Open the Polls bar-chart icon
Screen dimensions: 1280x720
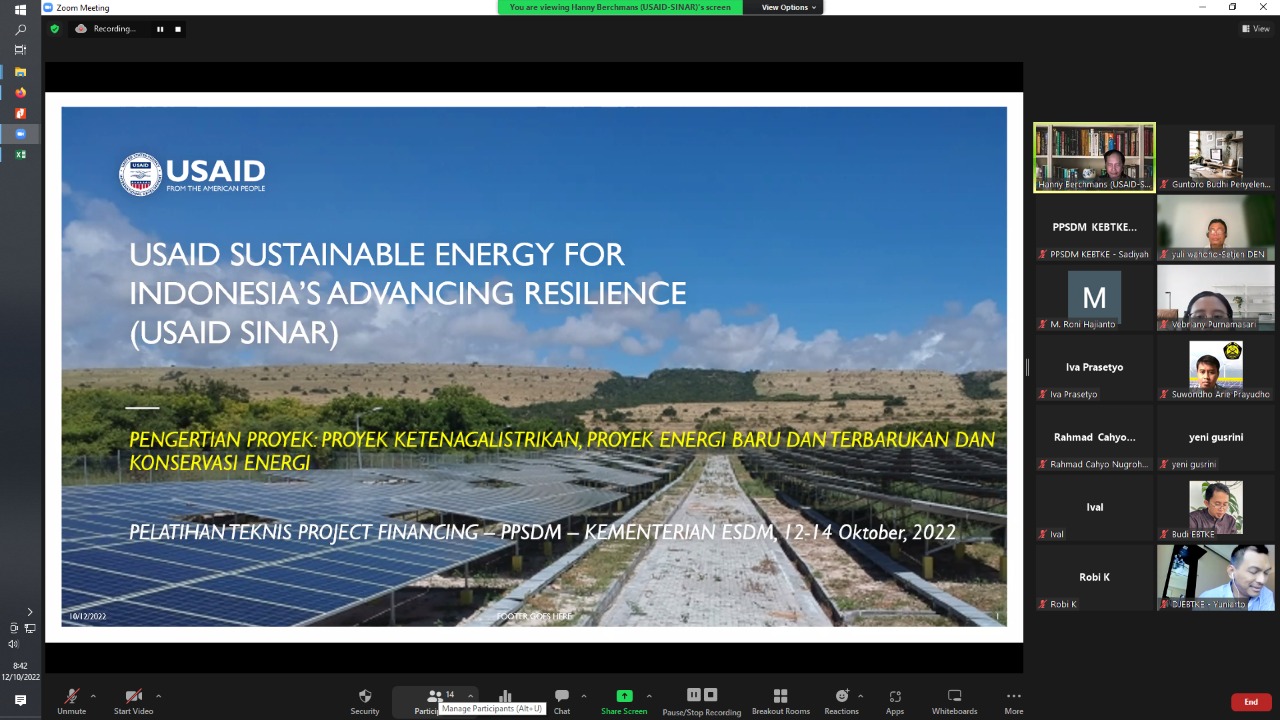[505, 697]
